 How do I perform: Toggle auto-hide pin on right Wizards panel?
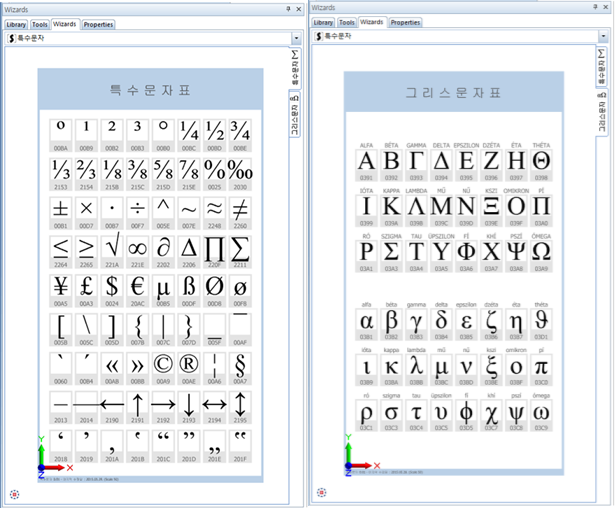(x=596, y=8)
